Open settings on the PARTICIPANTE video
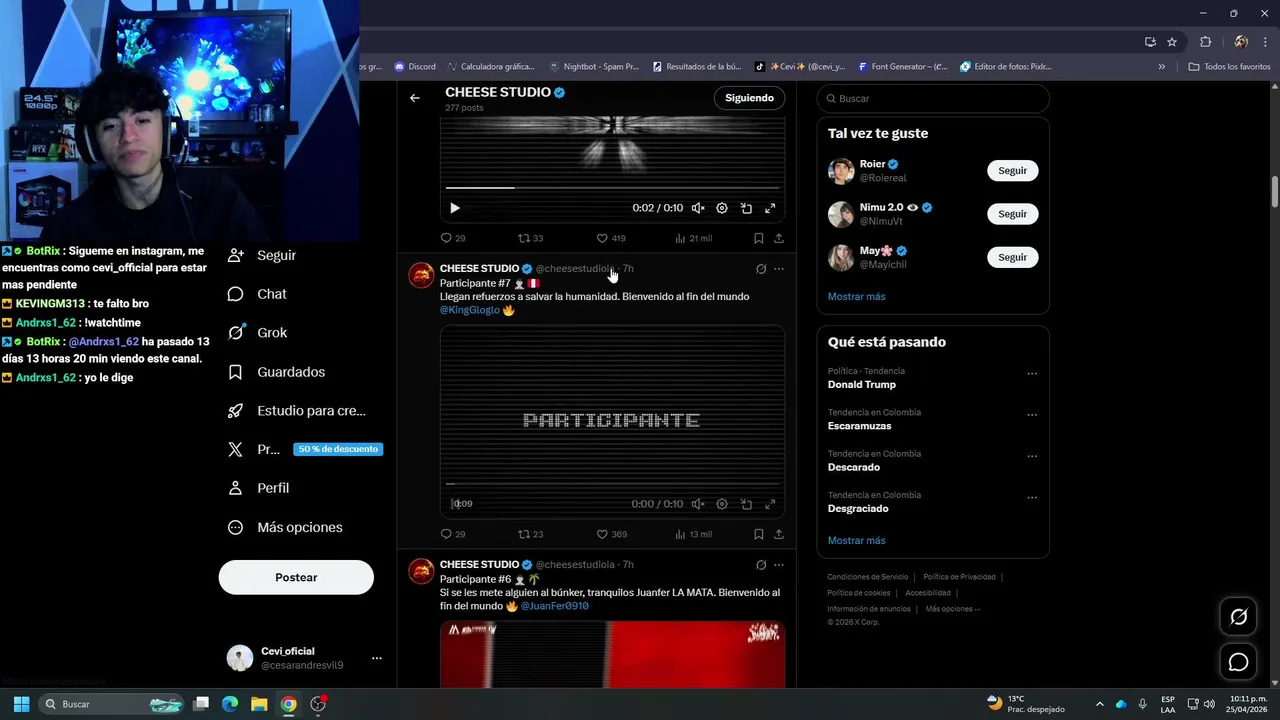 (722, 504)
